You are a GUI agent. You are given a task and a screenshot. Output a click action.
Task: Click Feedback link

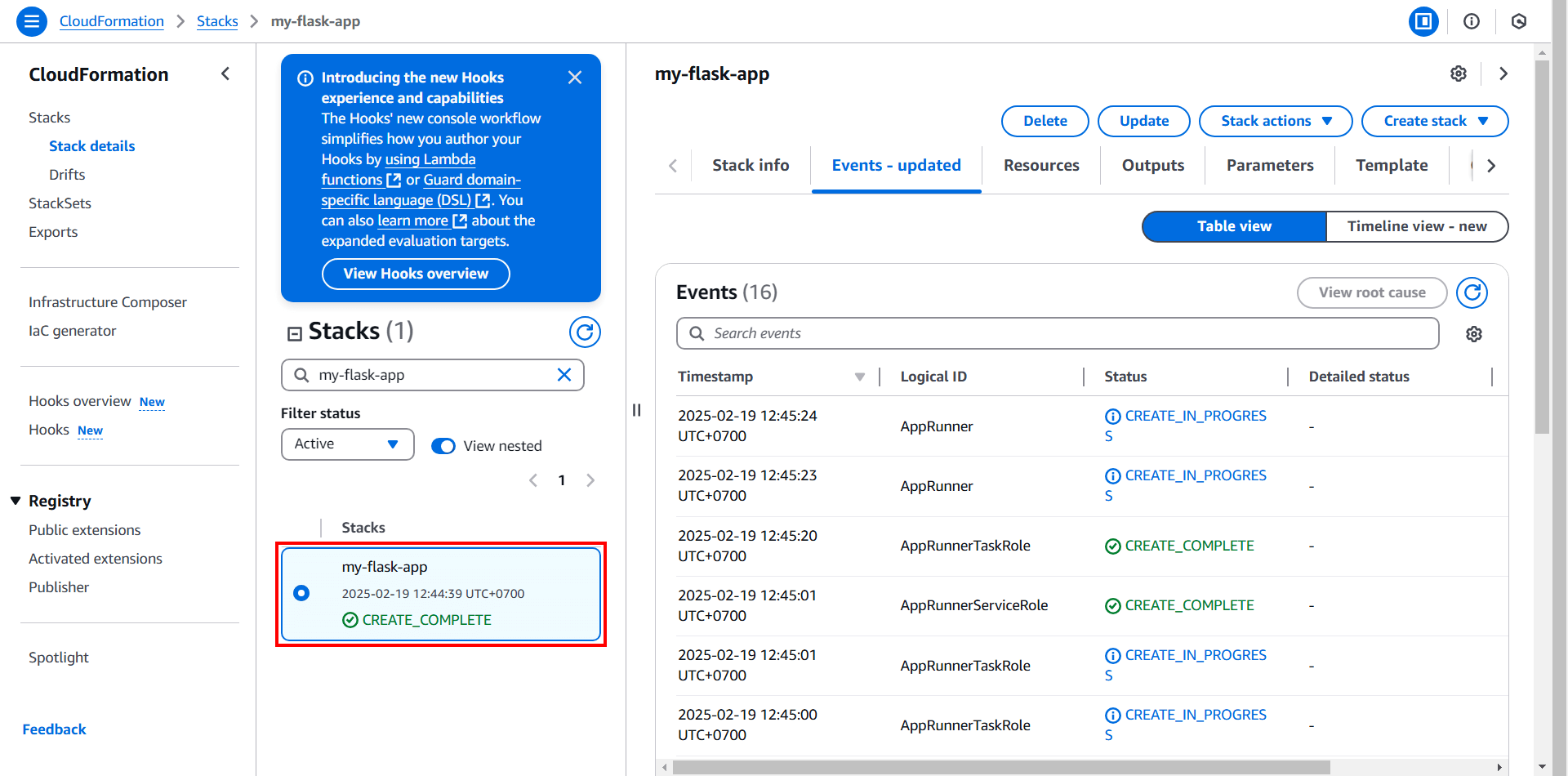pos(54,729)
